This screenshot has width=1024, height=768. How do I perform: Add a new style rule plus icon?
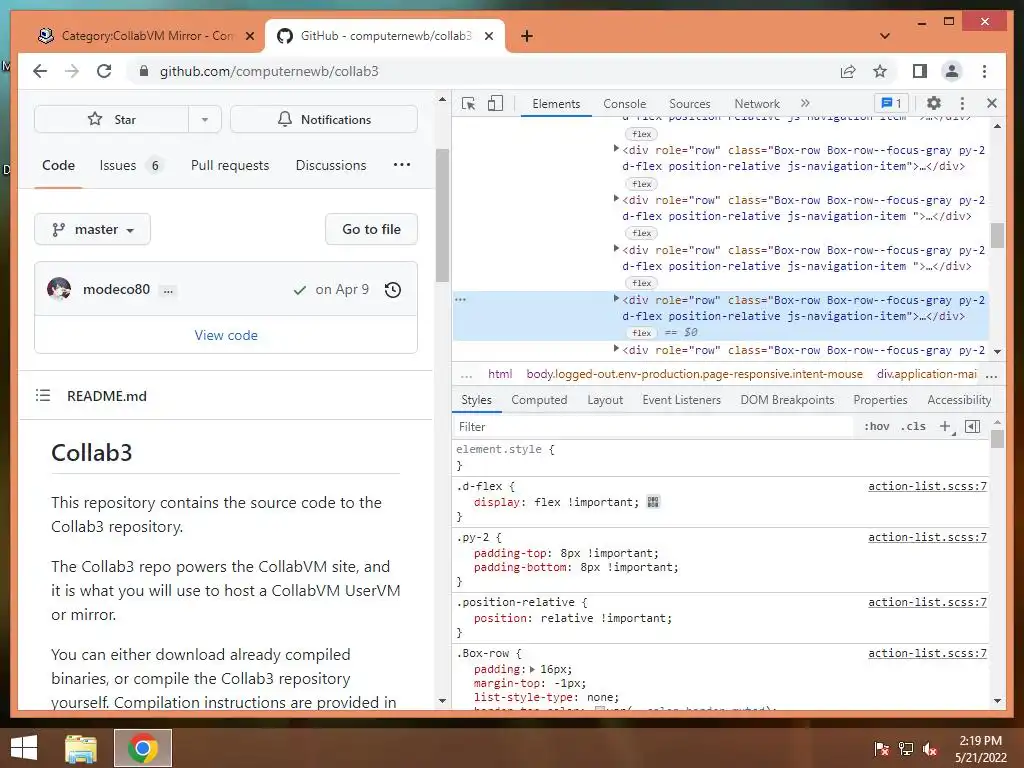(x=945, y=426)
